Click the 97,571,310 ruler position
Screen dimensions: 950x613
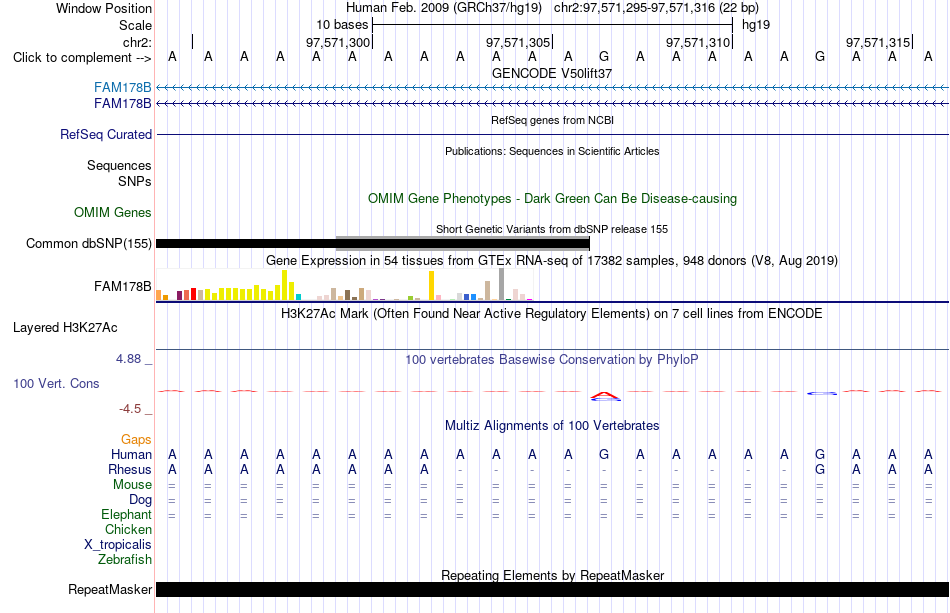pyautogui.click(x=698, y=42)
